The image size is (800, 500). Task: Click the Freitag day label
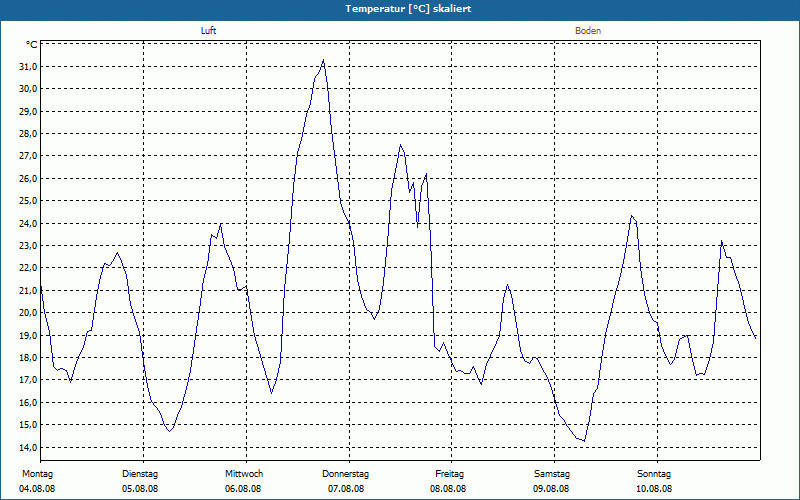point(449,474)
